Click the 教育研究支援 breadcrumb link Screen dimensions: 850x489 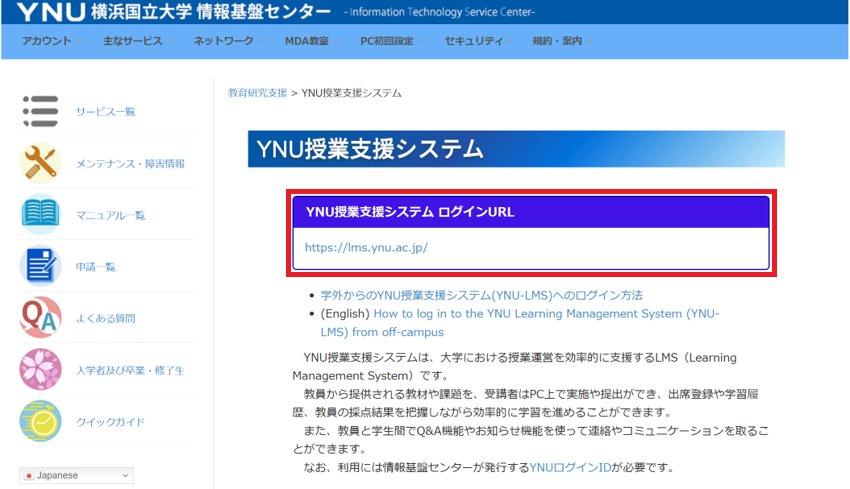[257, 93]
